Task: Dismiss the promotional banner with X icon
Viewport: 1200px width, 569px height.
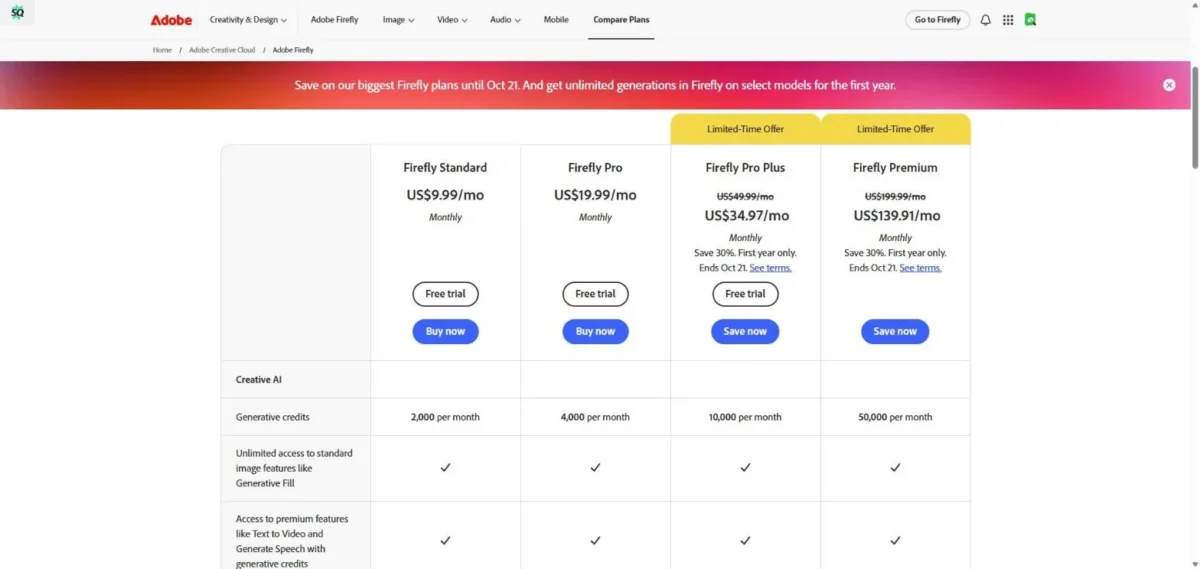Action: point(1169,85)
